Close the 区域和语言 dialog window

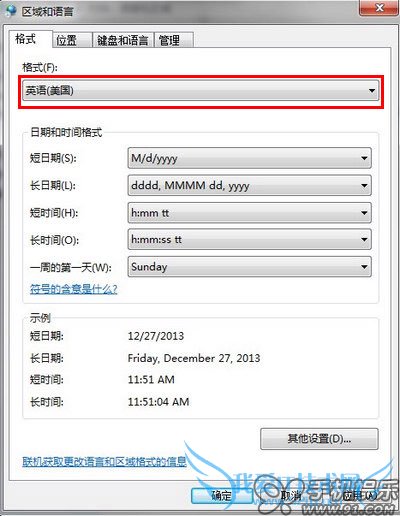(379, 8)
